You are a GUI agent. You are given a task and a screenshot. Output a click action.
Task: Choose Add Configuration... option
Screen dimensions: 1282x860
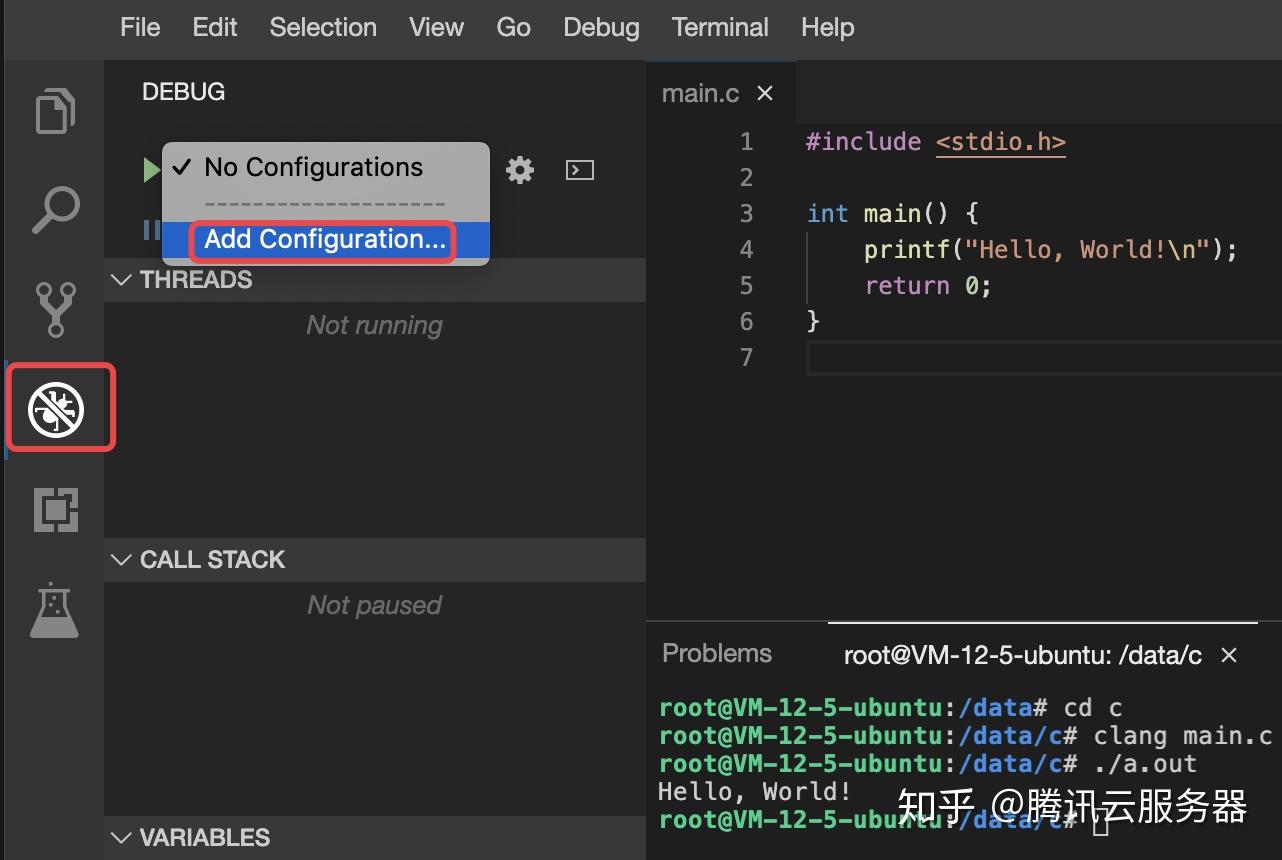[x=326, y=240]
